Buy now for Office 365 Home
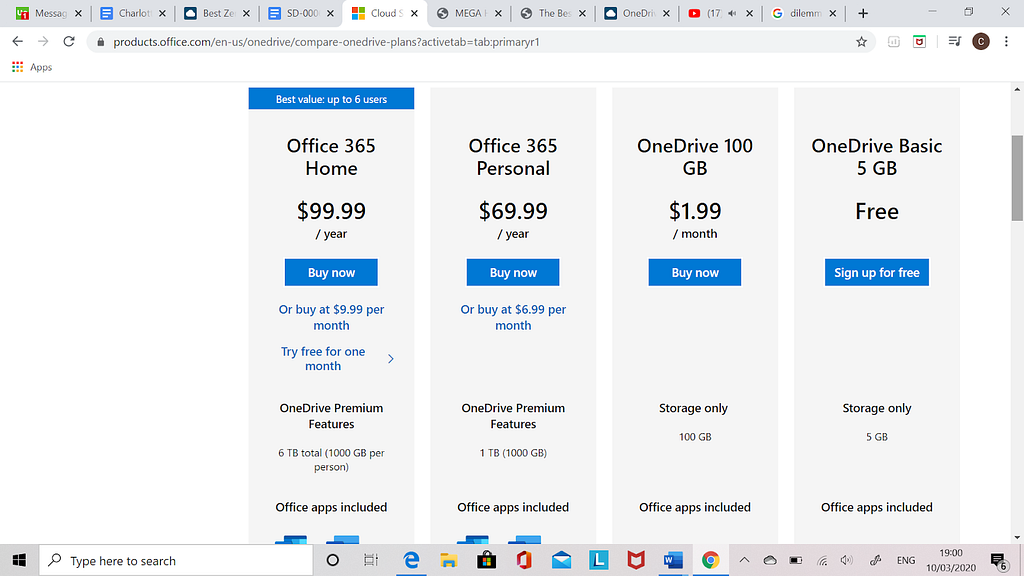1024x576 pixels. 331,272
